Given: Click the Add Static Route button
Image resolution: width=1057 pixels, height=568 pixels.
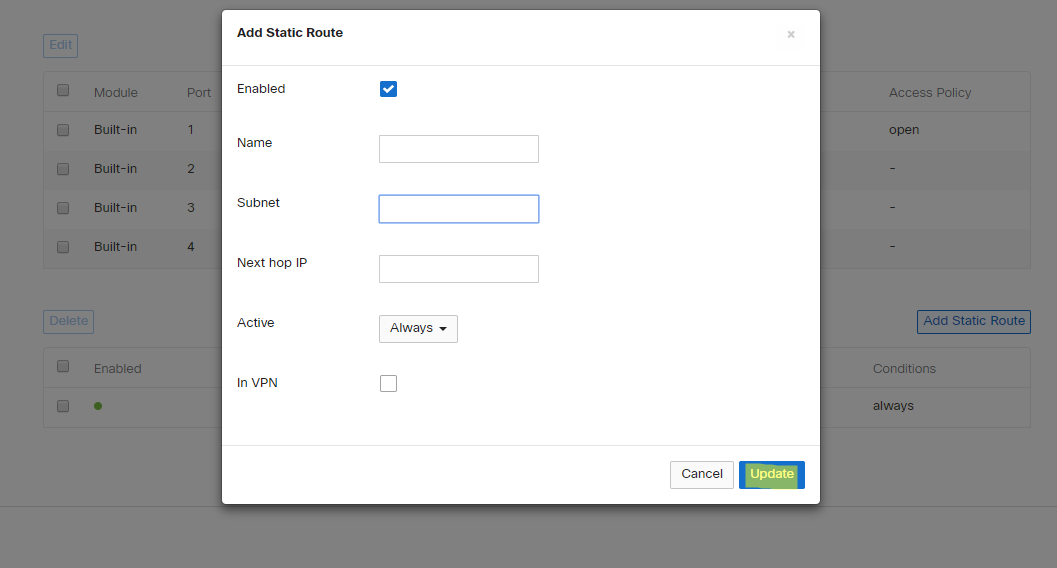Looking at the screenshot, I should [973, 321].
